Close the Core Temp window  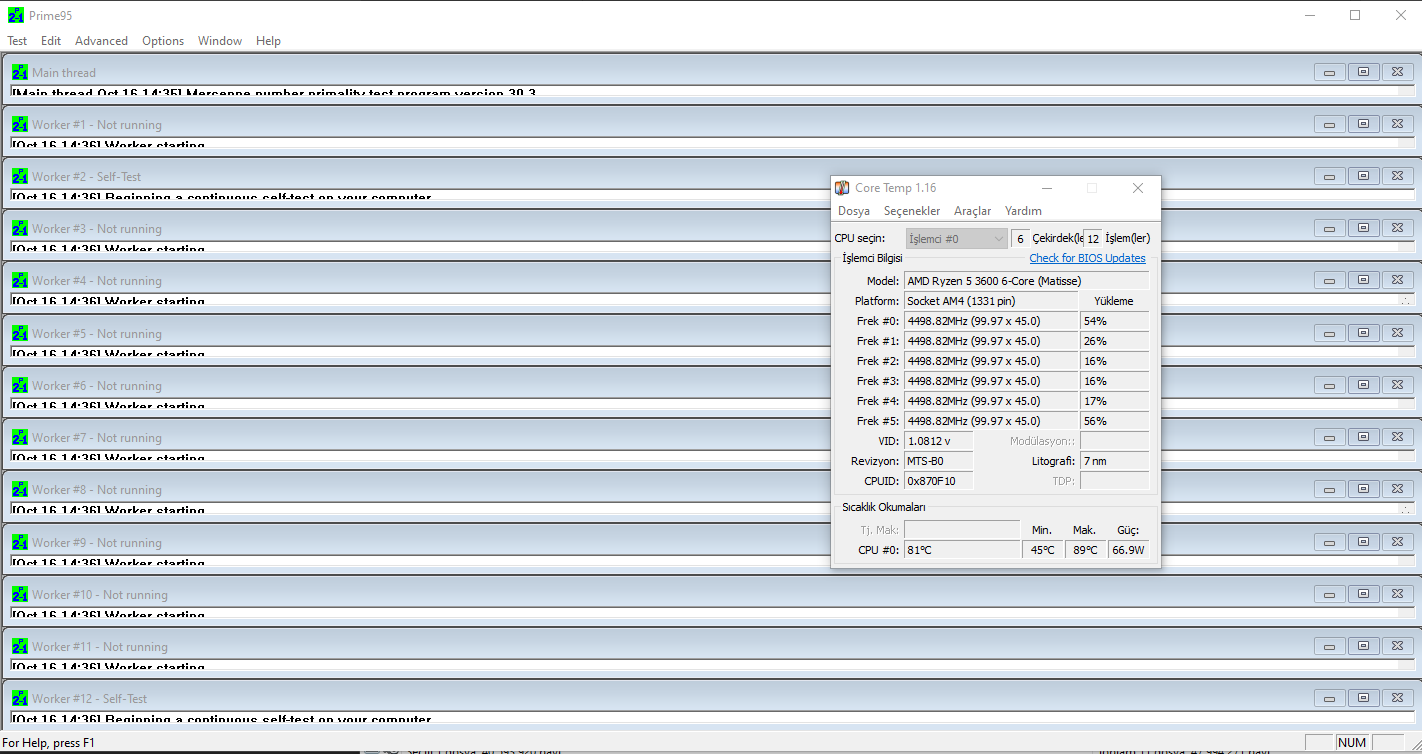(x=1137, y=188)
